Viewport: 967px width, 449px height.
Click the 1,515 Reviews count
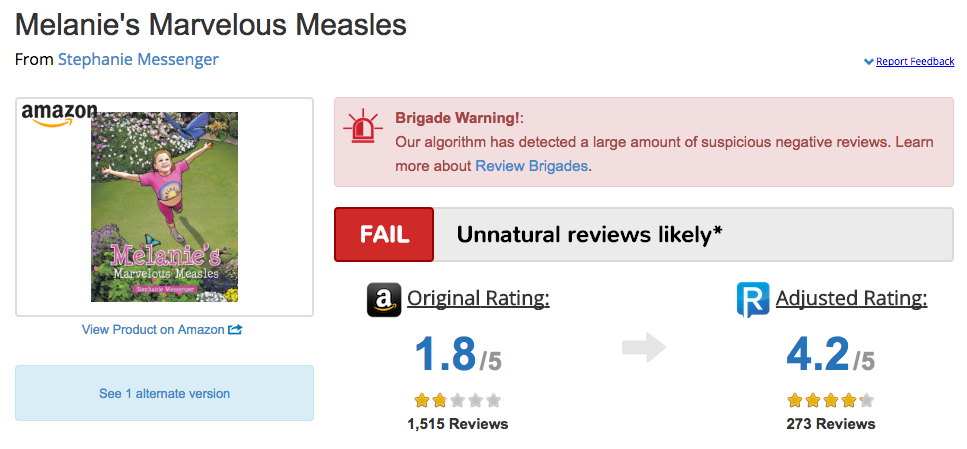point(458,424)
